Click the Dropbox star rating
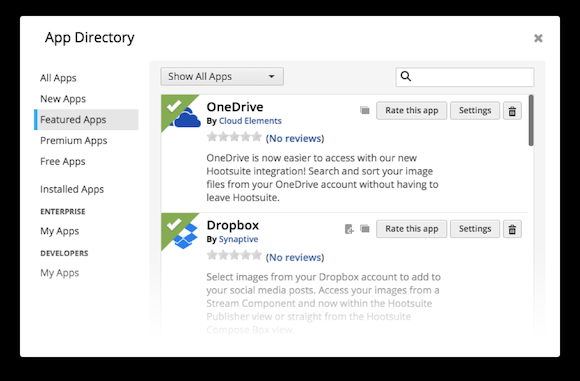Screen dimensions: 580x381 click(x=234, y=255)
